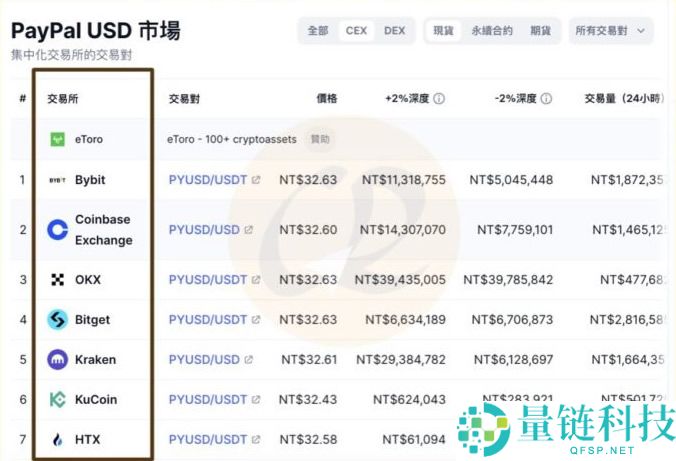Click the 贊助 sponsored badge
This screenshot has height=461, width=676.
[x=320, y=139]
